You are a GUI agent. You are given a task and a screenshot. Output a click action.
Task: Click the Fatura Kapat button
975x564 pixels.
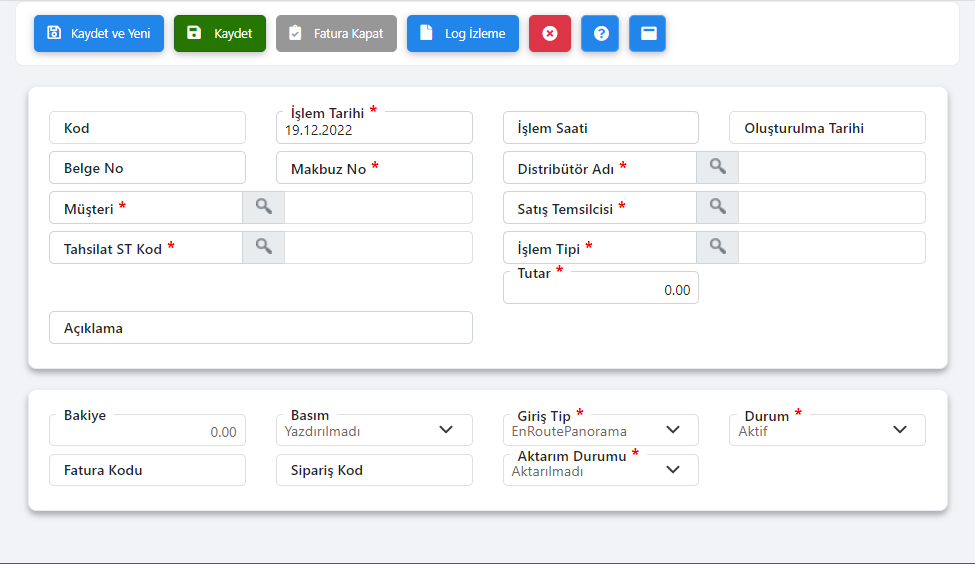[x=336, y=33]
